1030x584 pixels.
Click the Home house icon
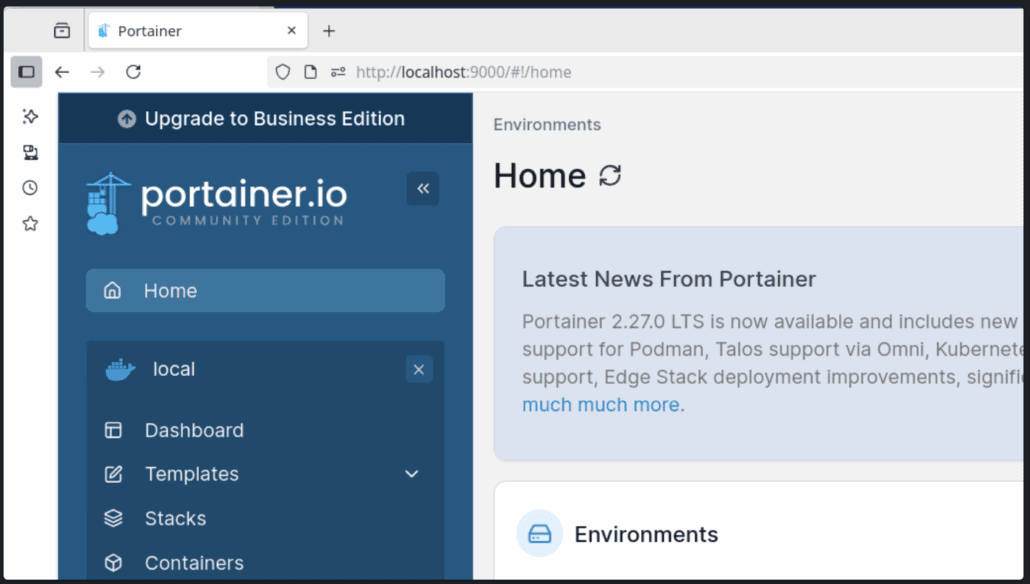(112, 290)
